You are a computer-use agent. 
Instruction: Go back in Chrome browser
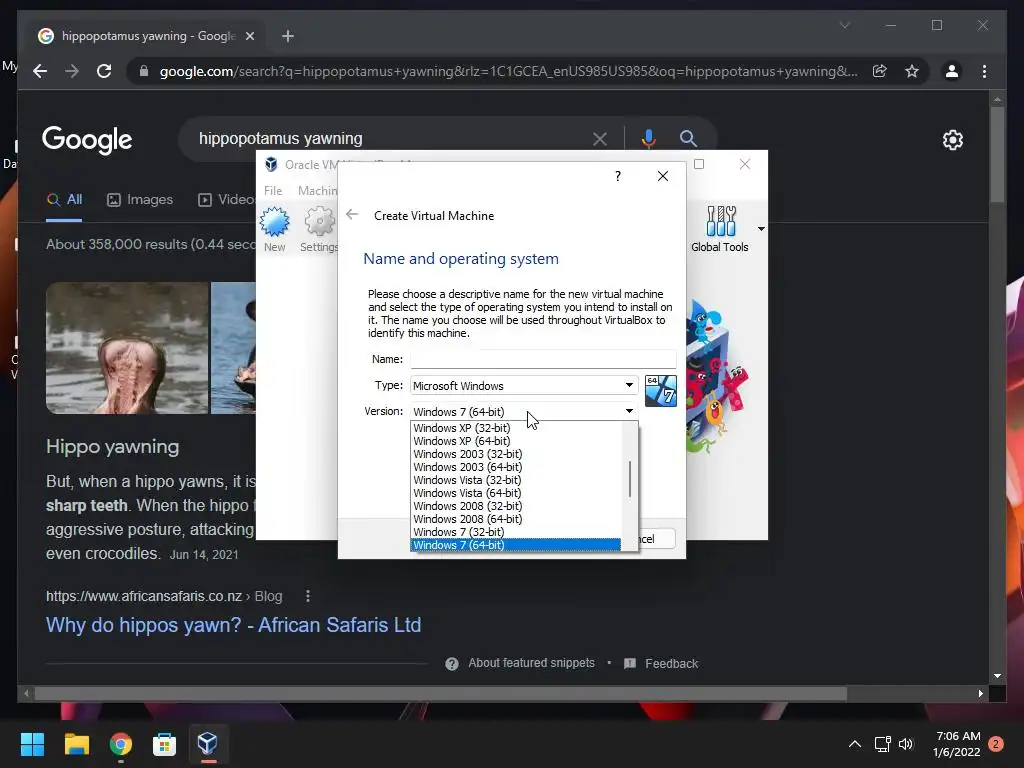pyautogui.click(x=40, y=71)
